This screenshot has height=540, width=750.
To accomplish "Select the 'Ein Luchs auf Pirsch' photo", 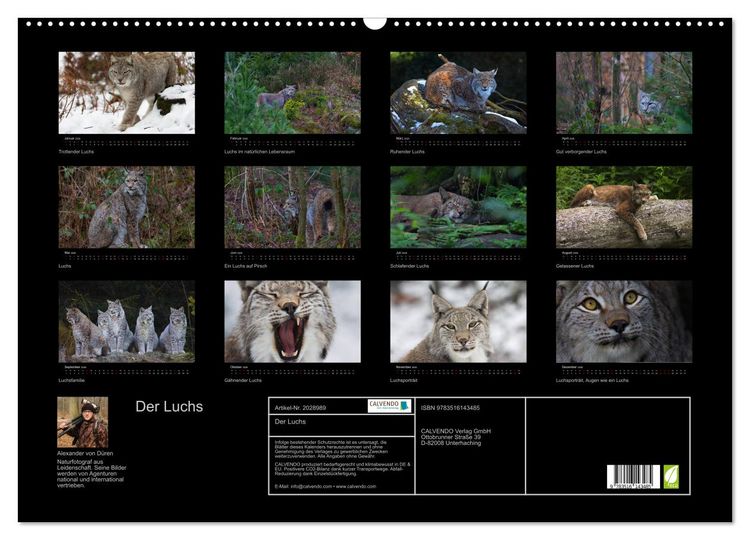I will [292, 207].
